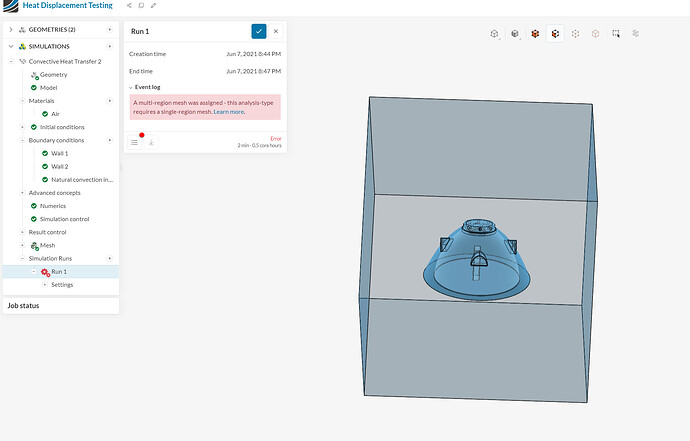Screen dimensions: 690x441
Task: Select the Air material
Action: [x=55, y=114]
